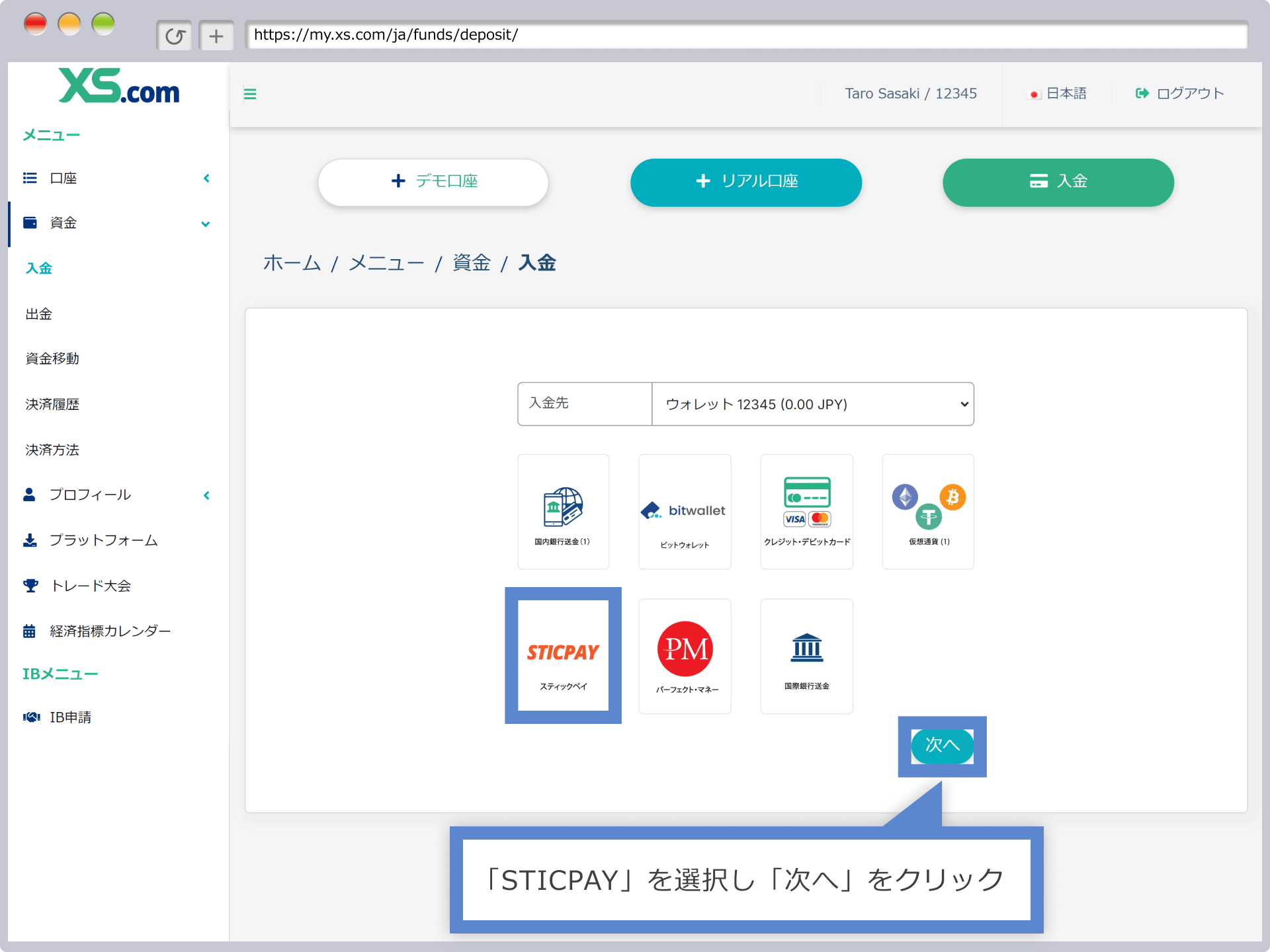
Task: Click the IBメニュー sidebar heading
Action: (x=60, y=674)
